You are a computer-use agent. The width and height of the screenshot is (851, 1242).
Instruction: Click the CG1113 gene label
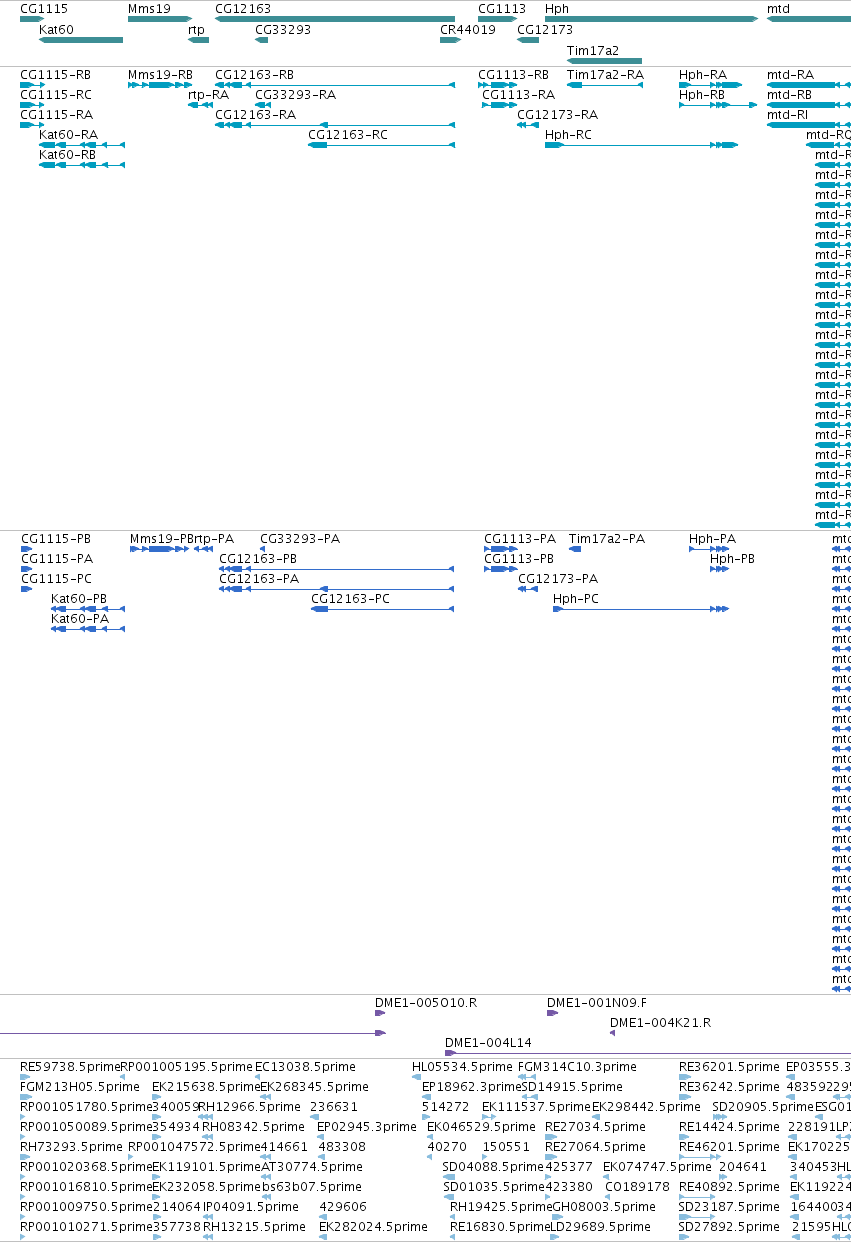point(502,8)
